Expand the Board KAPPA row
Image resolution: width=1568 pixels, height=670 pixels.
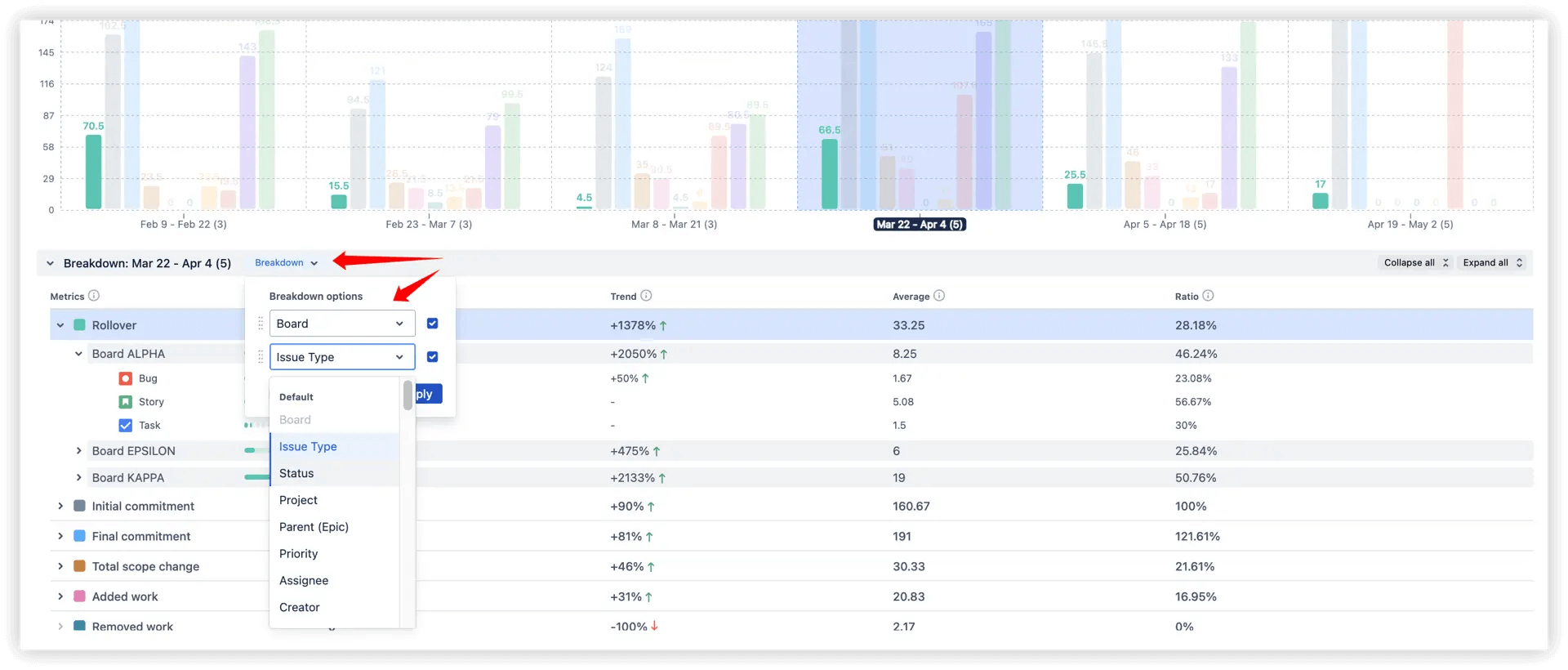[x=79, y=478]
